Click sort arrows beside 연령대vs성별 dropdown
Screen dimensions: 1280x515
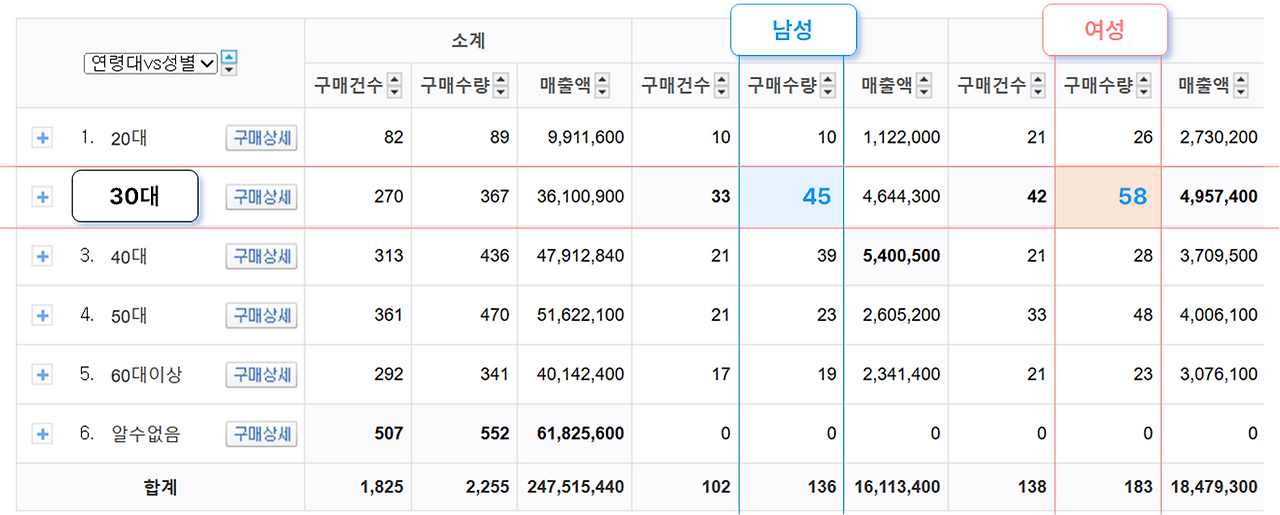pos(230,63)
